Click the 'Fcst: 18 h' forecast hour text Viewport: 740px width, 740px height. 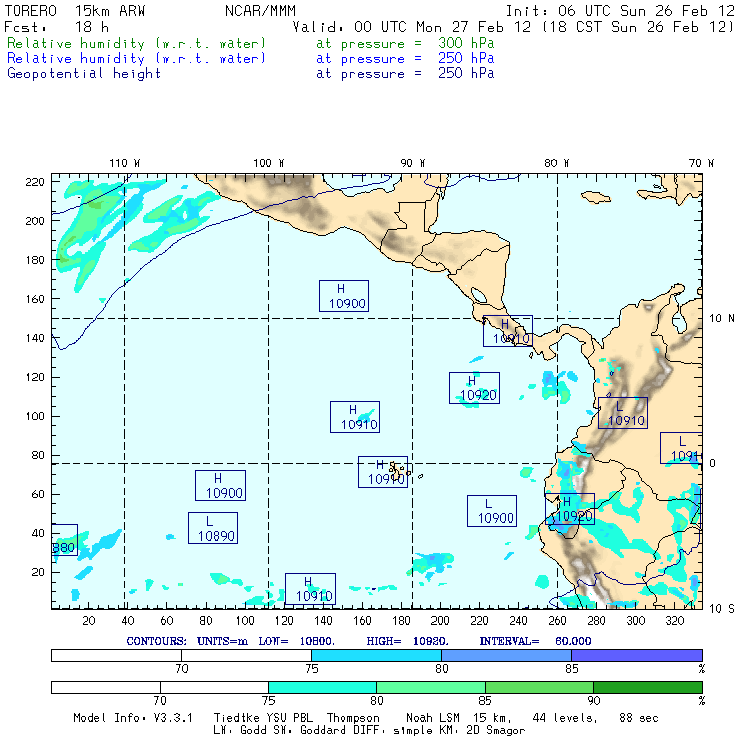click(x=57, y=27)
